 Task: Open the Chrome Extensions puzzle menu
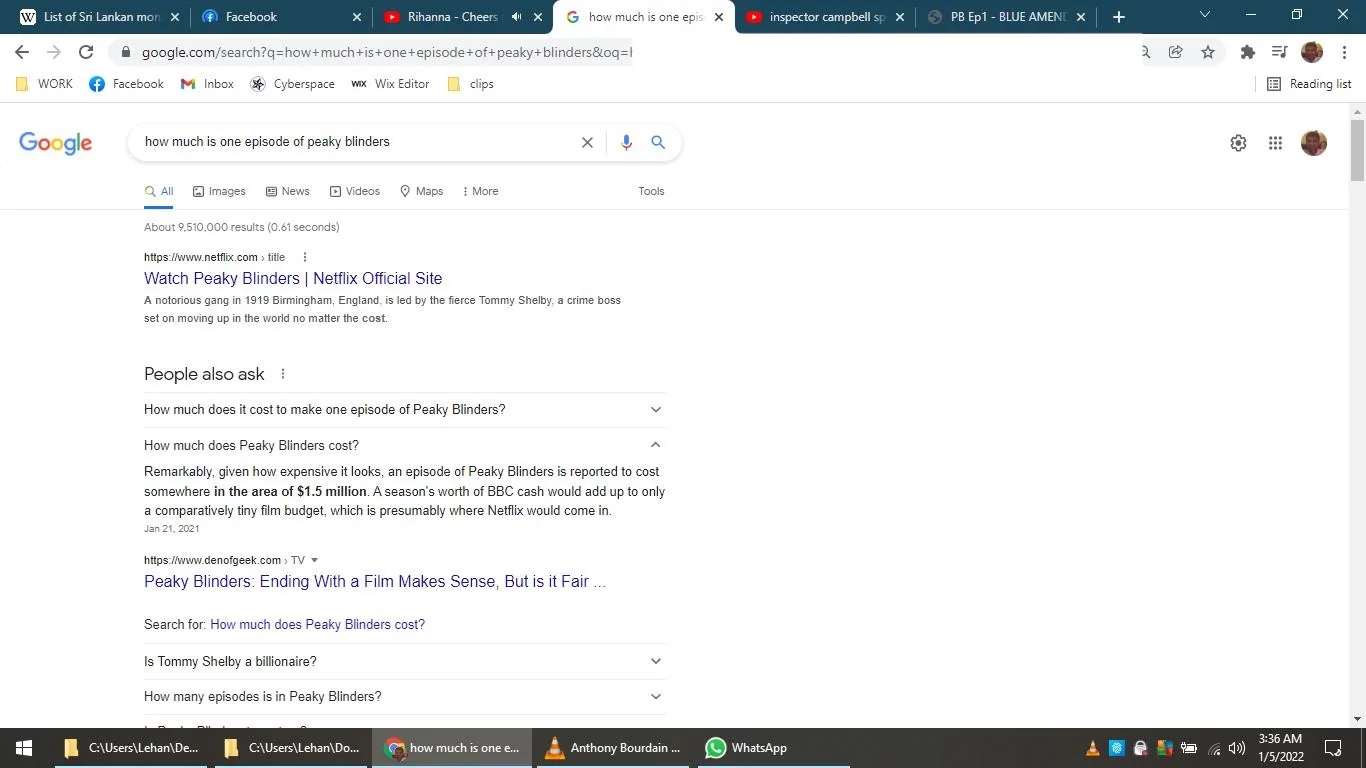[1247, 52]
